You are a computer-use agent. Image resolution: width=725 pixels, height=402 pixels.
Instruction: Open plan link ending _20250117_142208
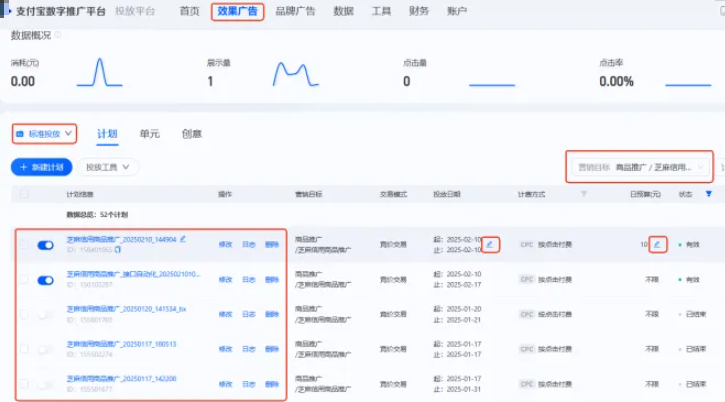click(x=122, y=378)
